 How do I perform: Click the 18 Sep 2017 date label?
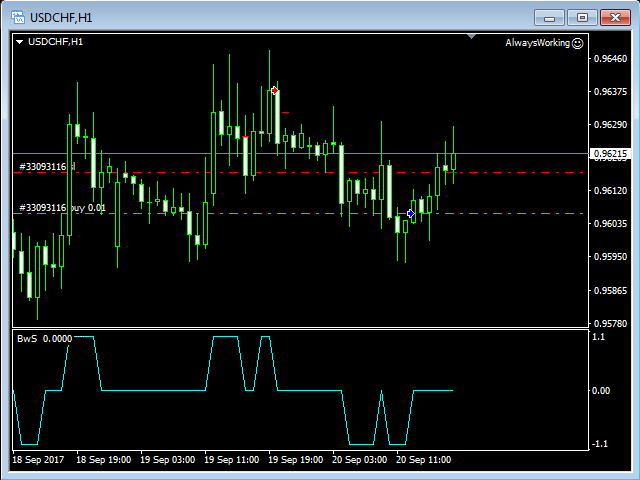[38, 460]
